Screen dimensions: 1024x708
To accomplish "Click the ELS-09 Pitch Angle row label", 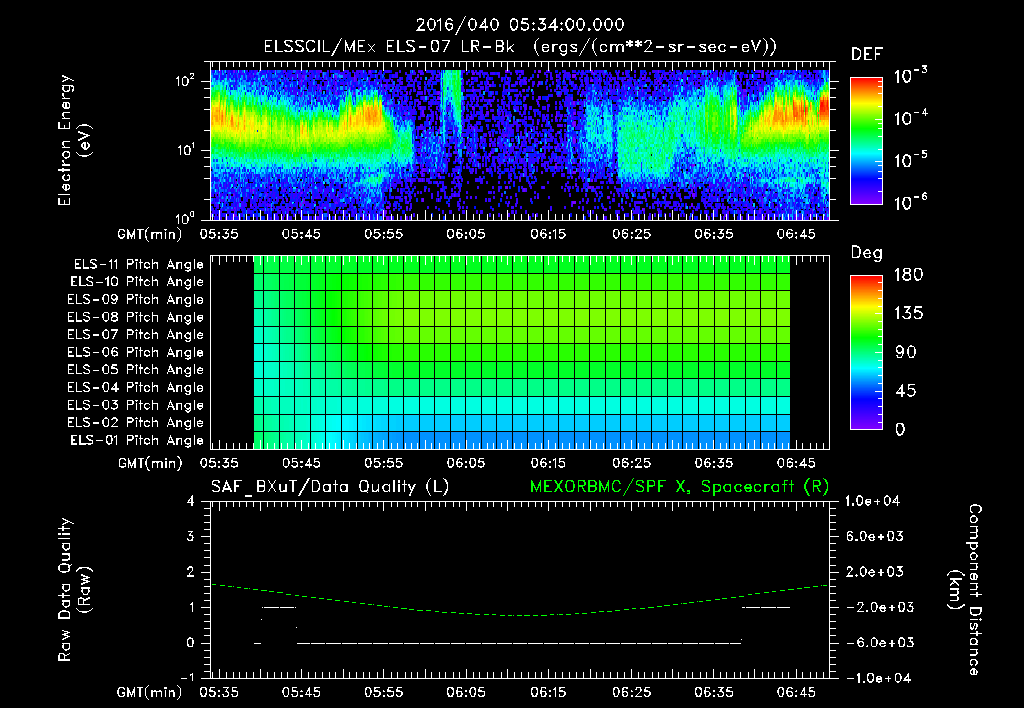I will 135,299.
